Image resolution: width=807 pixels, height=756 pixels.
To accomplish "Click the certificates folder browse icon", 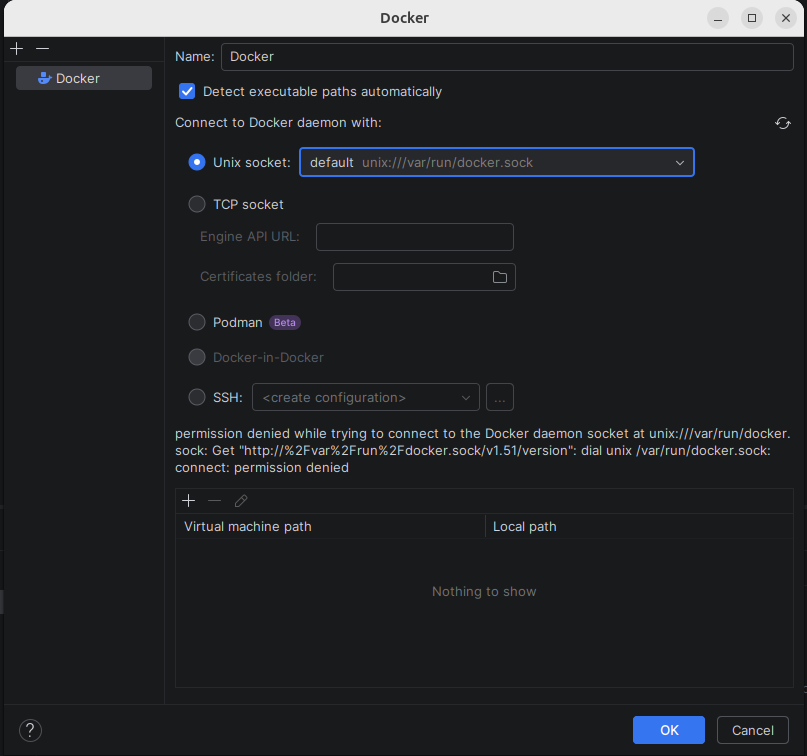I will click(500, 277).
